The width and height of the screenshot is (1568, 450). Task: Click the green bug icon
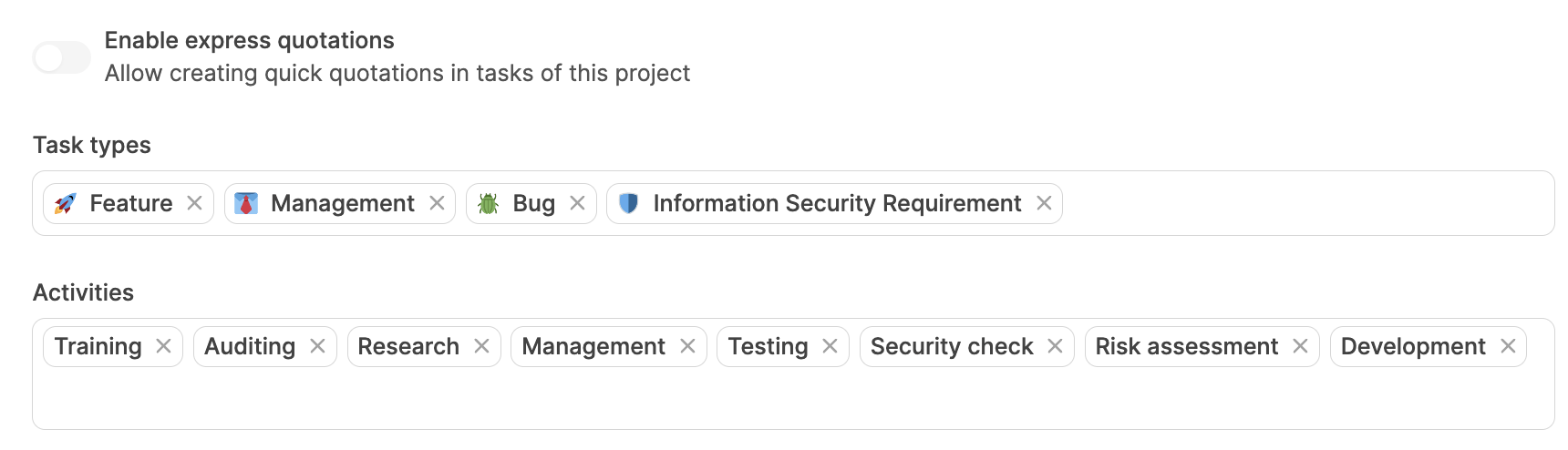point(489,203)
